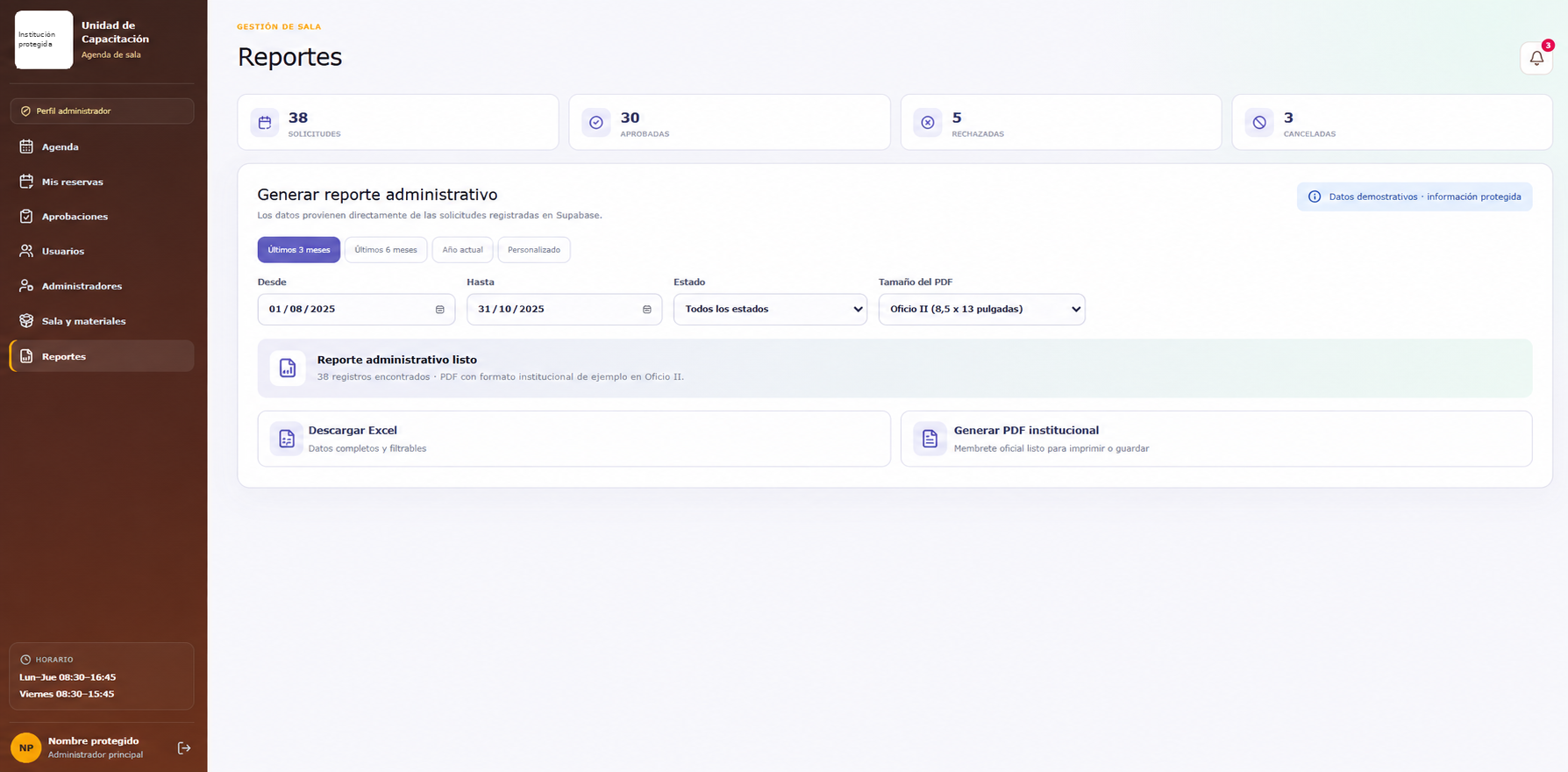Open the Estado dropdown Todos los estados
This screenshot has width=1568, height=772.
pos(770,310)
